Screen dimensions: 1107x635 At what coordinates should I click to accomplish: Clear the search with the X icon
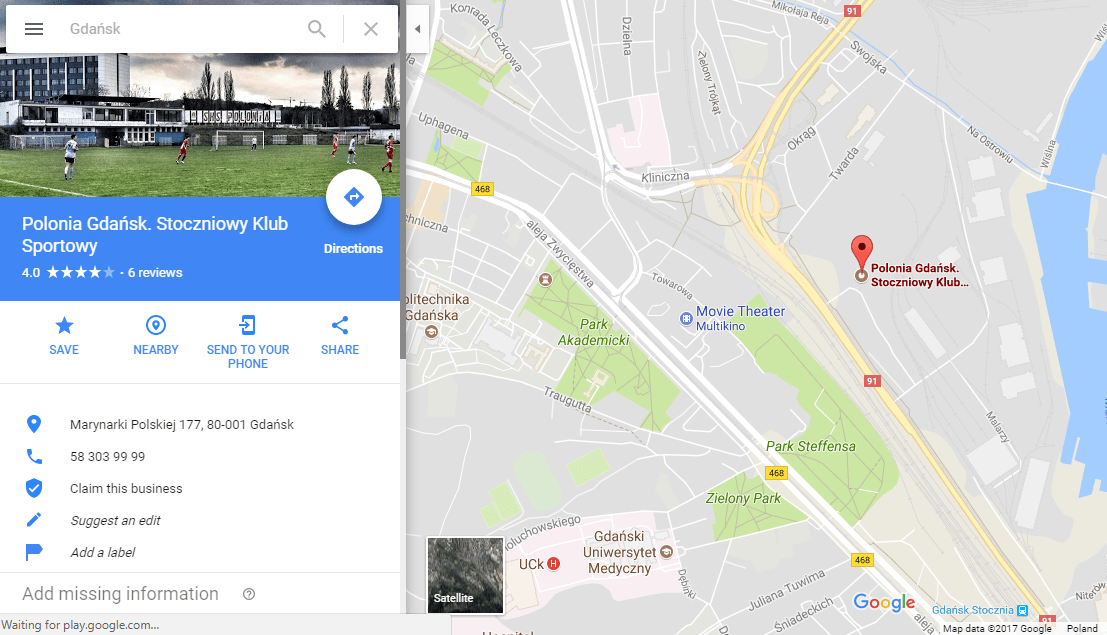371,29
